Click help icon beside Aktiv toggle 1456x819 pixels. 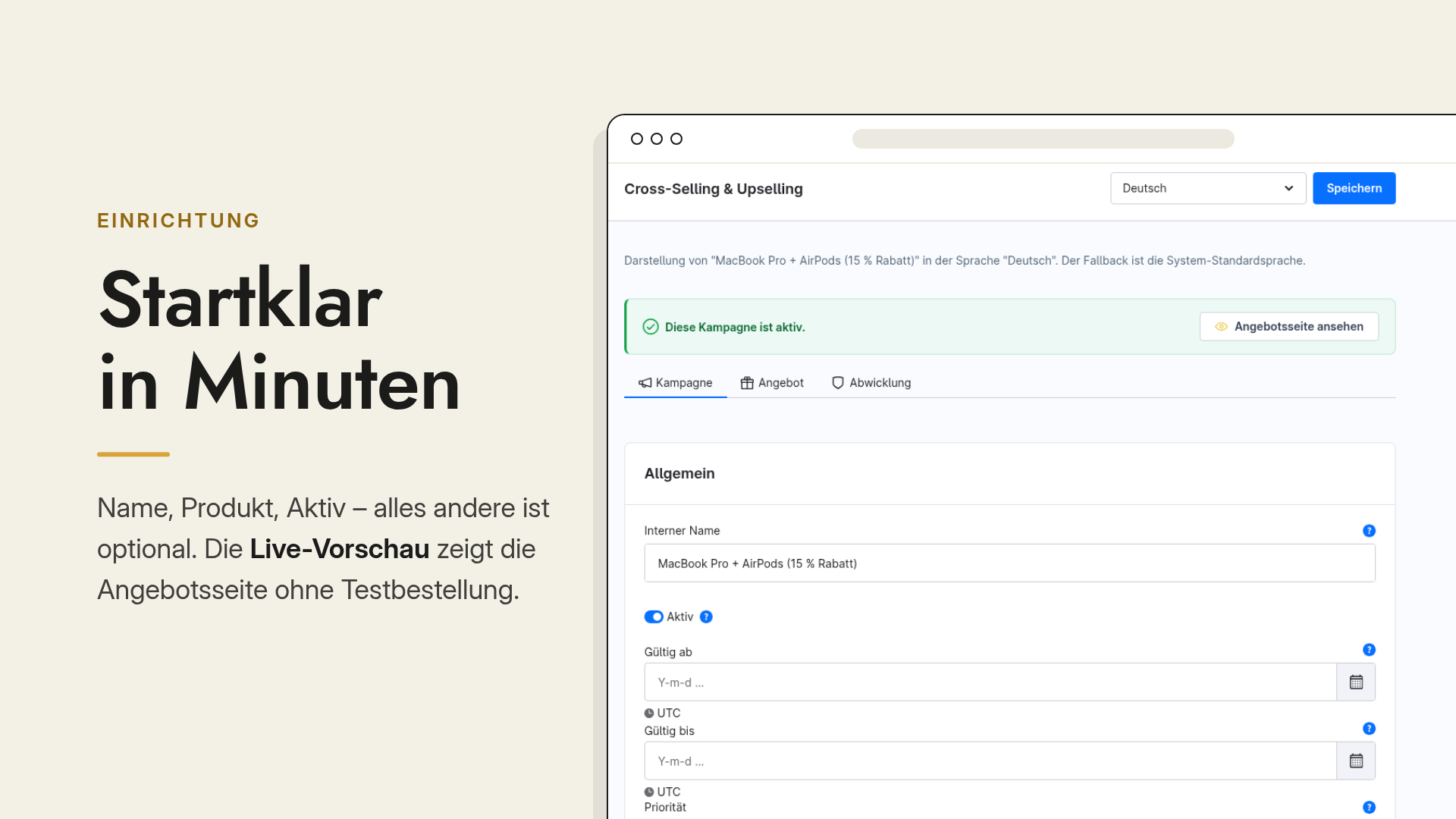(706, 617)
